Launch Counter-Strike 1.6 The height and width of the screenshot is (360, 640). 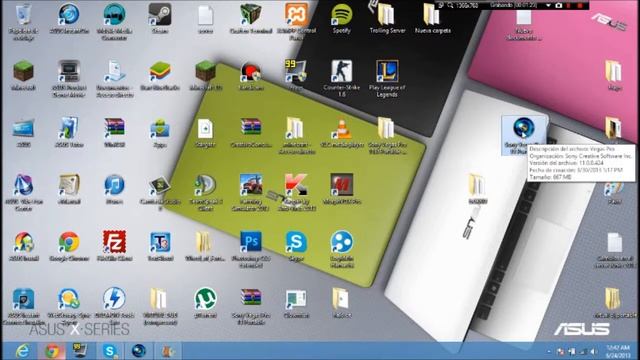tap(342, 72)
